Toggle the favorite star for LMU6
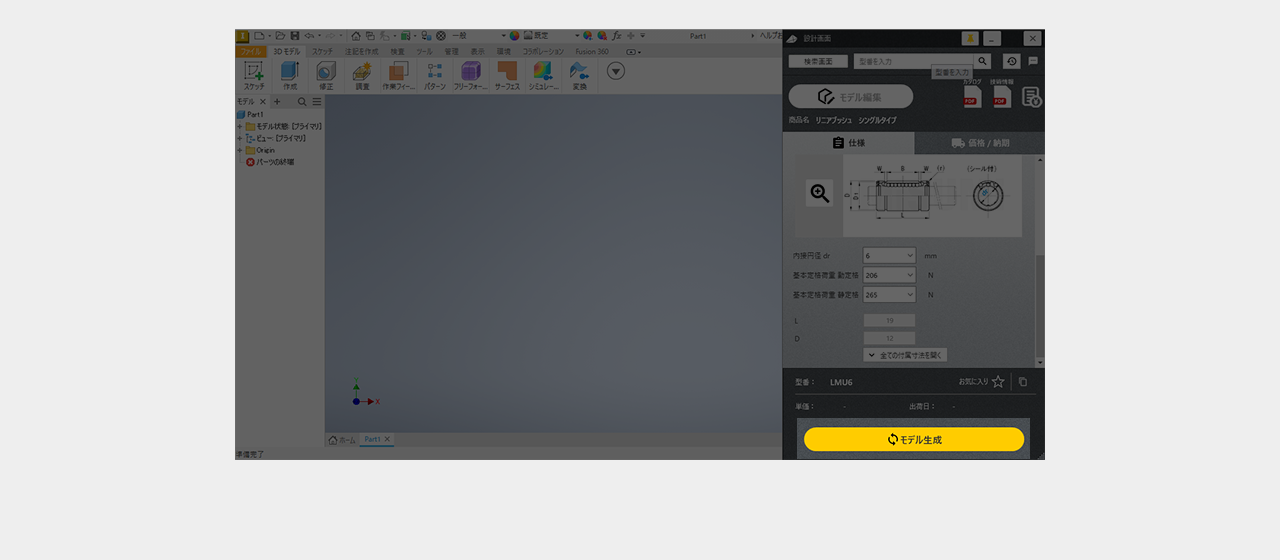The width and height of the screenshot is (1280, 560). [x=998, y=381]
